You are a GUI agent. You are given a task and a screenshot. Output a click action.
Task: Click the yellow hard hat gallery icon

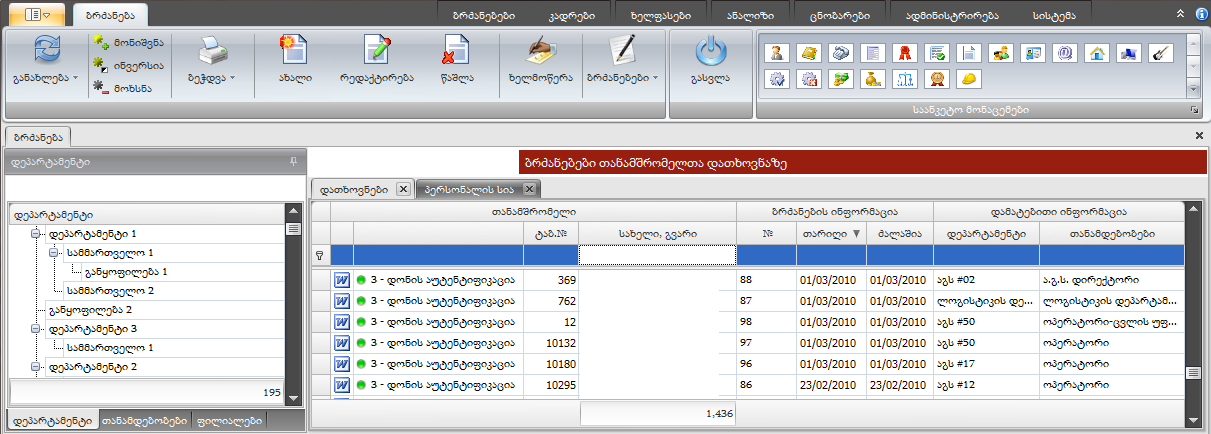coord(969,78)
